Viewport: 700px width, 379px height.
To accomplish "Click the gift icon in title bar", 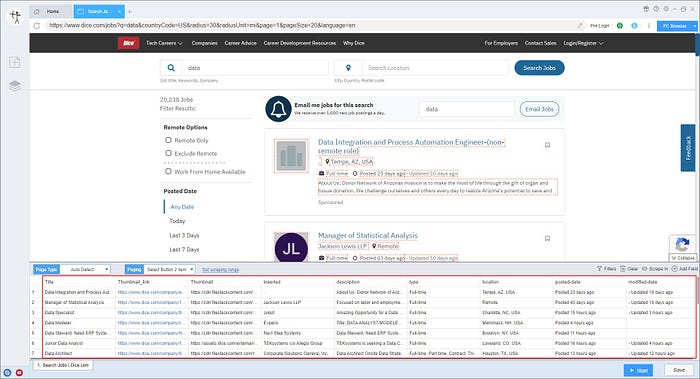I will click(646, 9).
